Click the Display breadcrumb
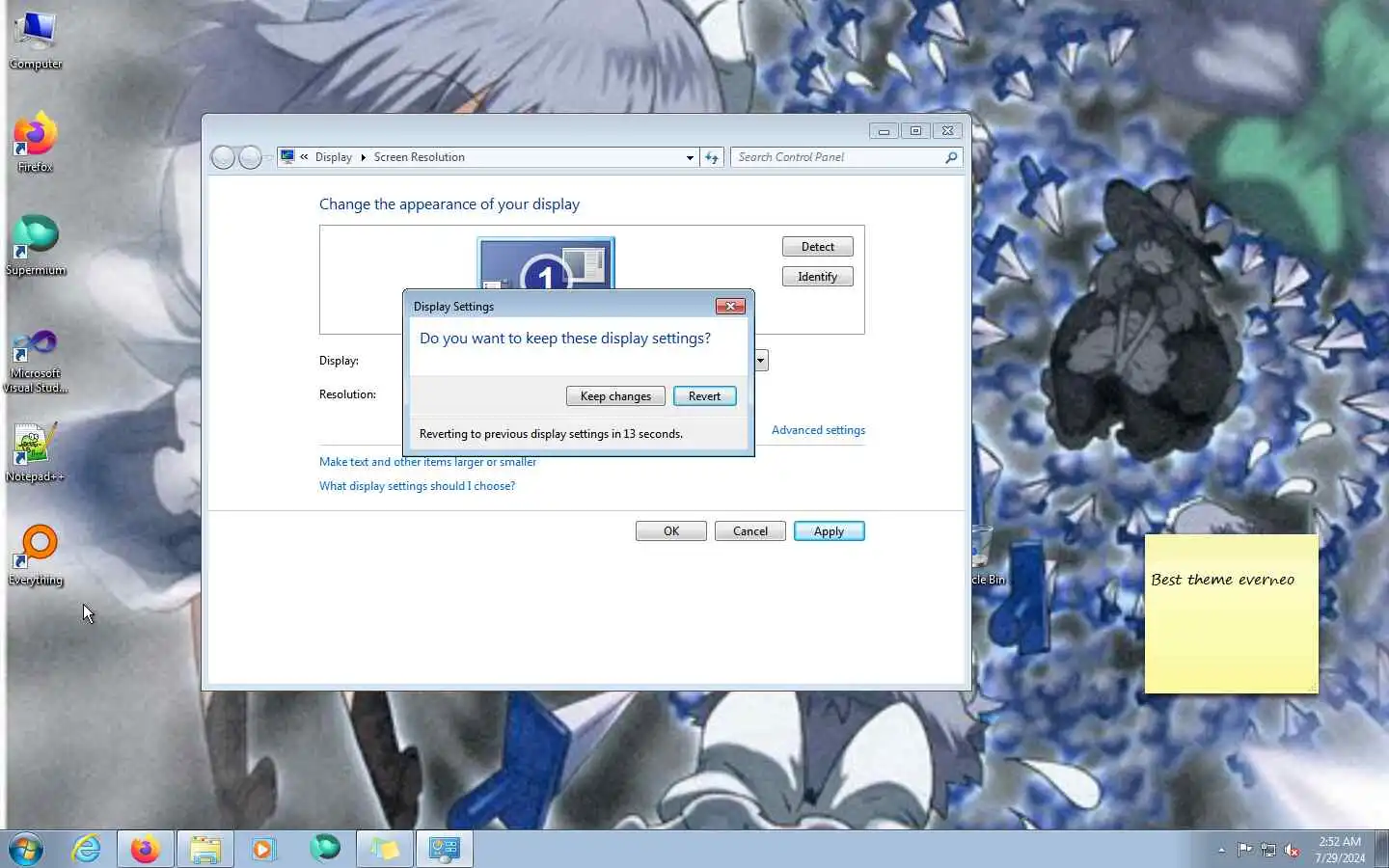 click(334, 157)
